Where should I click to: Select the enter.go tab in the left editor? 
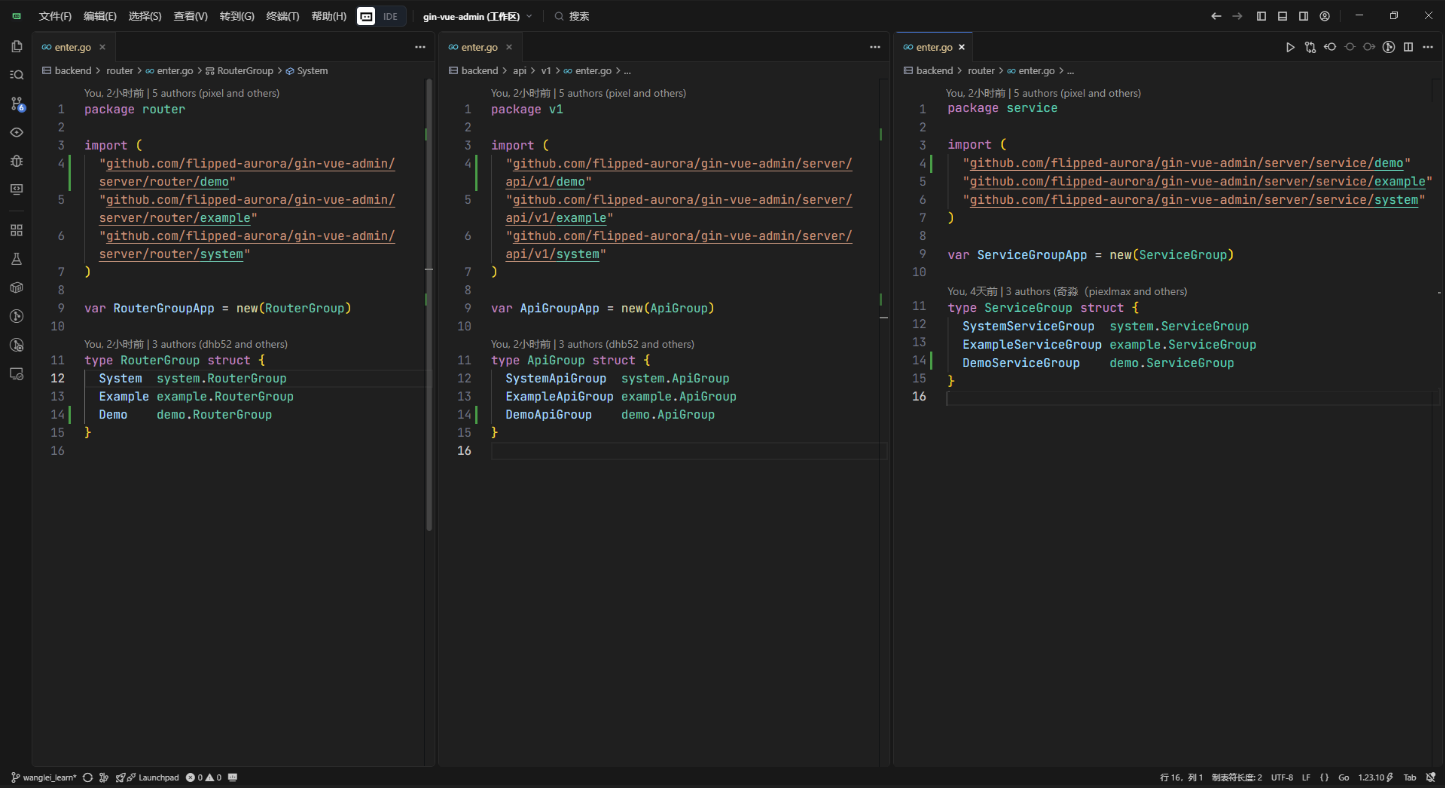pos(74,47)
